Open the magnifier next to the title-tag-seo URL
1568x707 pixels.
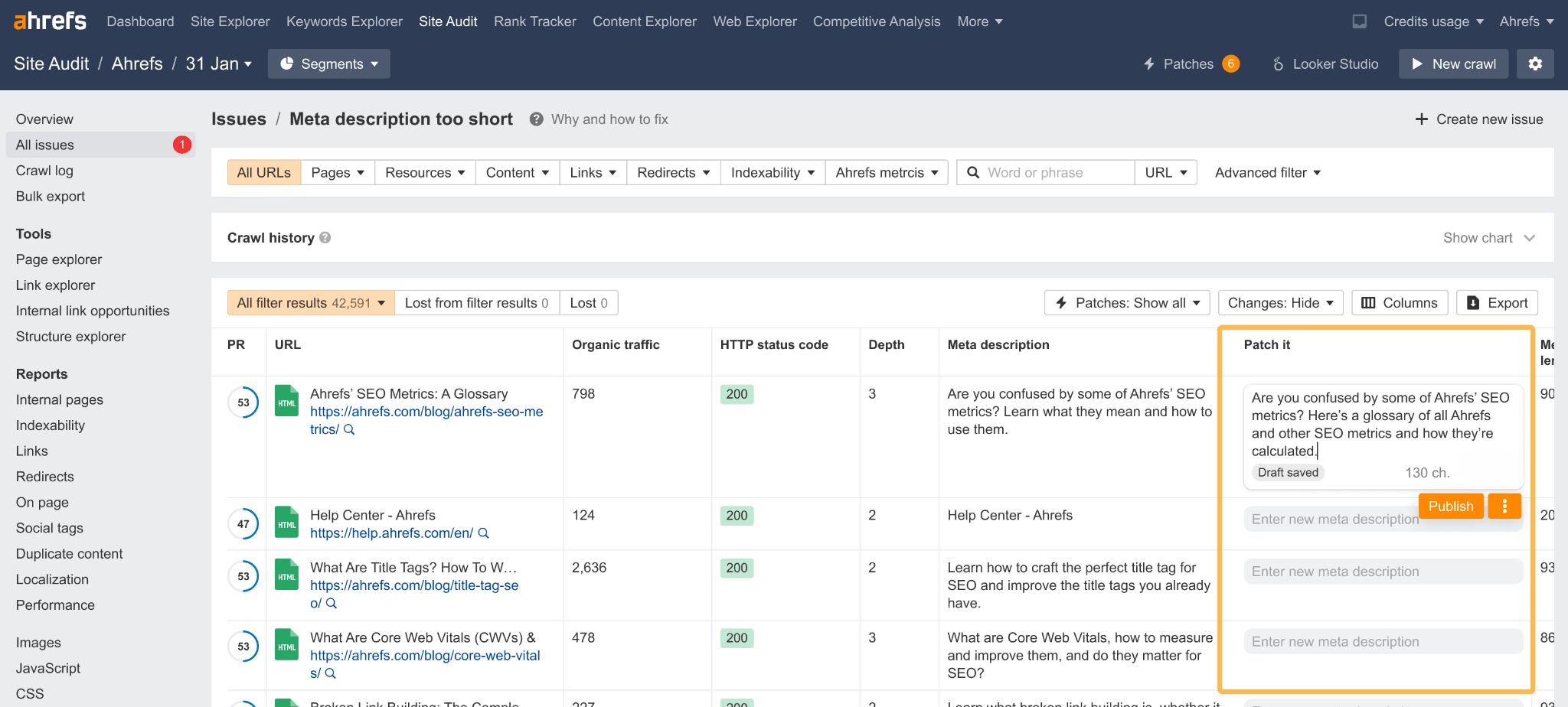click(x=331, y=603)
